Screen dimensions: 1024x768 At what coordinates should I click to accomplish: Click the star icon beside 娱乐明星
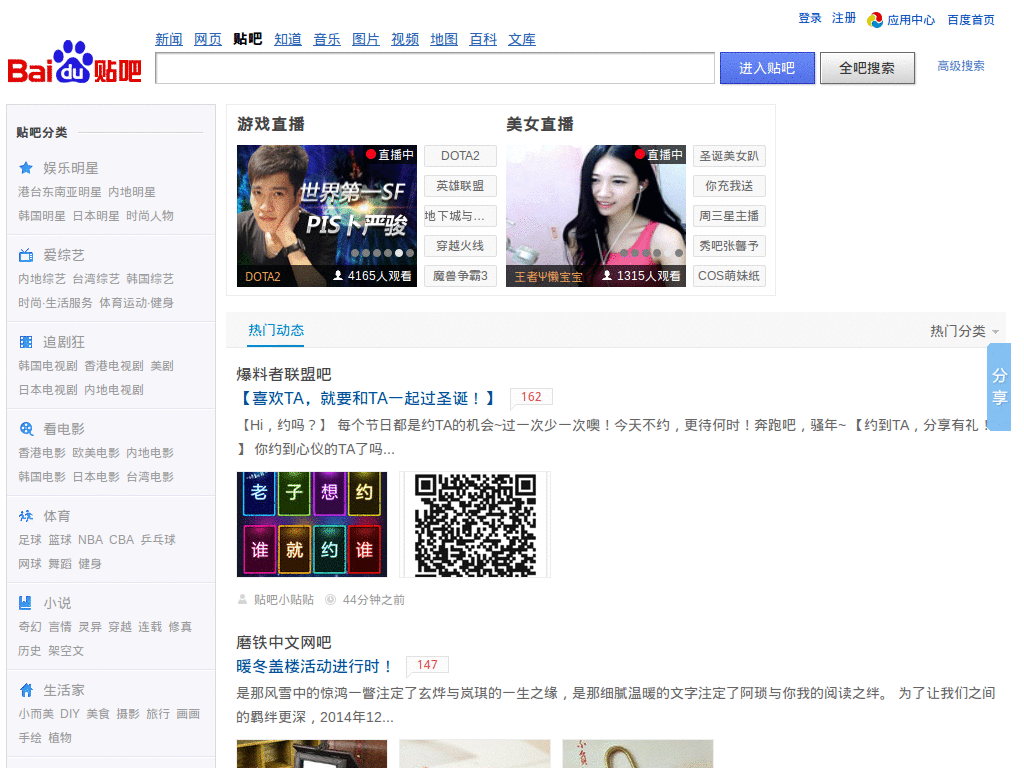tap(26, 168)
